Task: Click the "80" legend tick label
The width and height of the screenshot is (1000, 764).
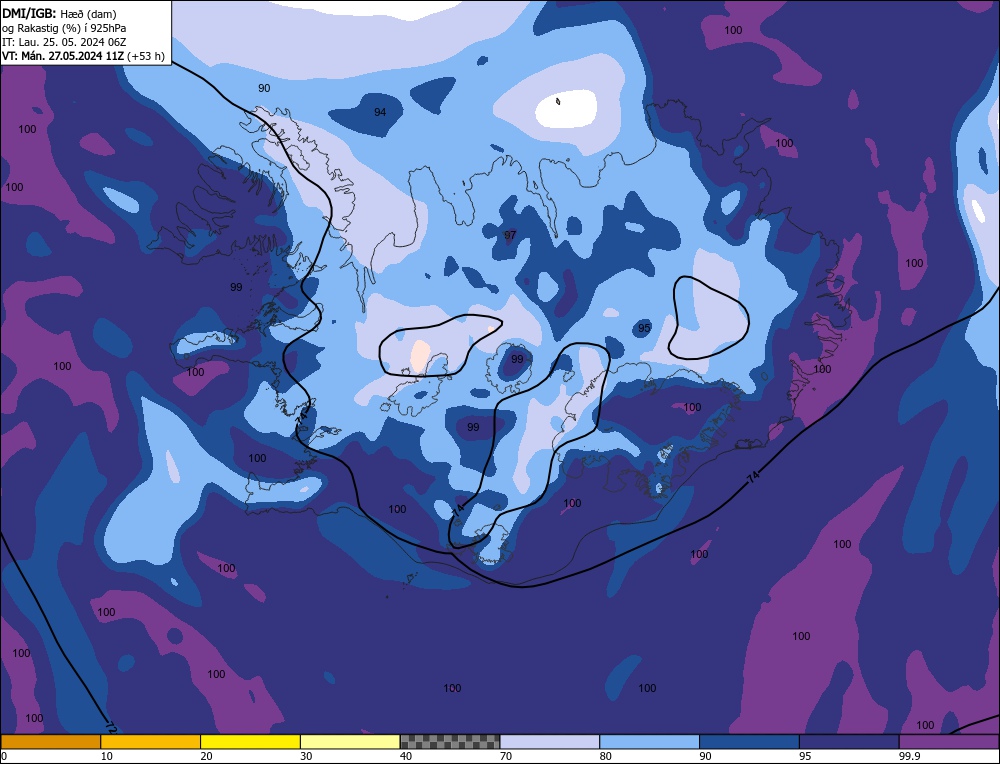Action: coord(605,756)
